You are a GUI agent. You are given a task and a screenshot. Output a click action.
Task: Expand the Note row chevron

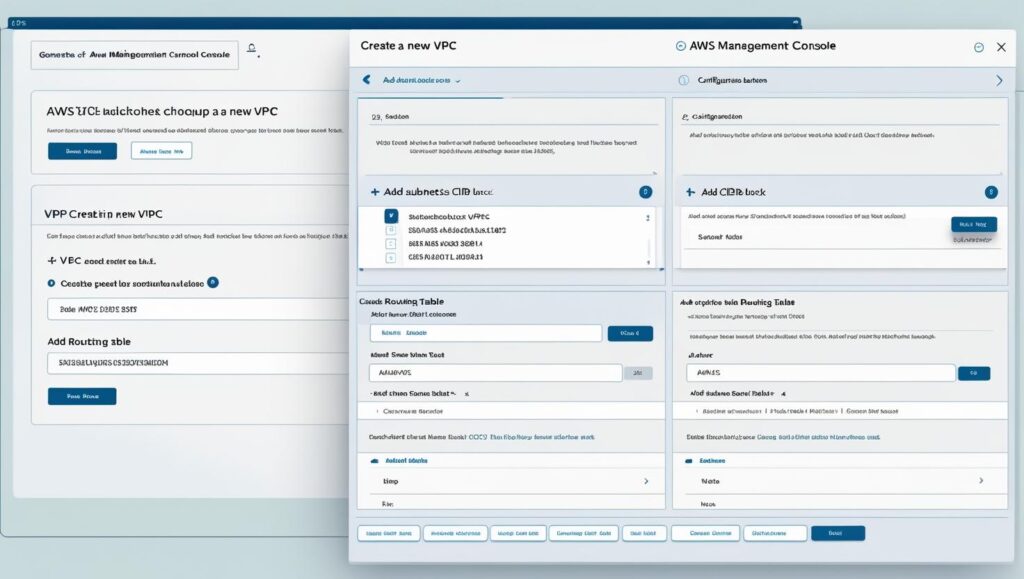(x=981, y=480)
